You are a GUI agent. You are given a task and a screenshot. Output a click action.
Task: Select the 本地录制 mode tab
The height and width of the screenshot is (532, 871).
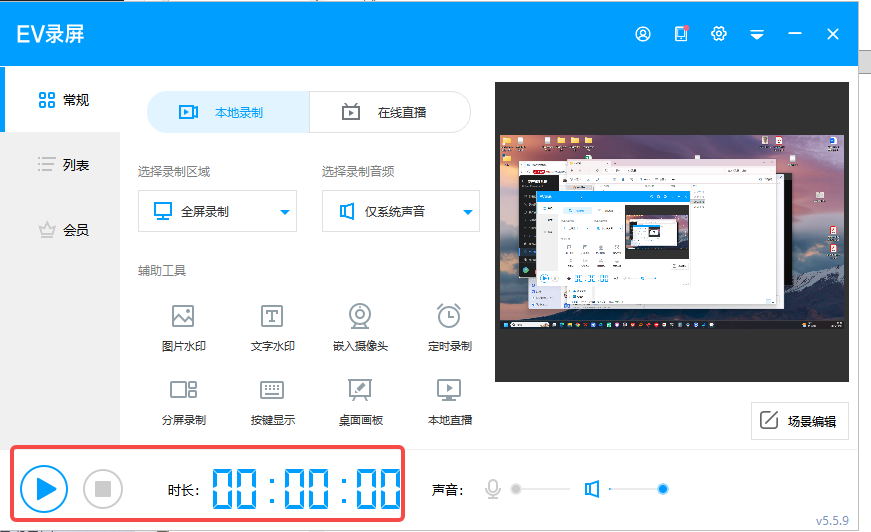[x=228, y=112]
